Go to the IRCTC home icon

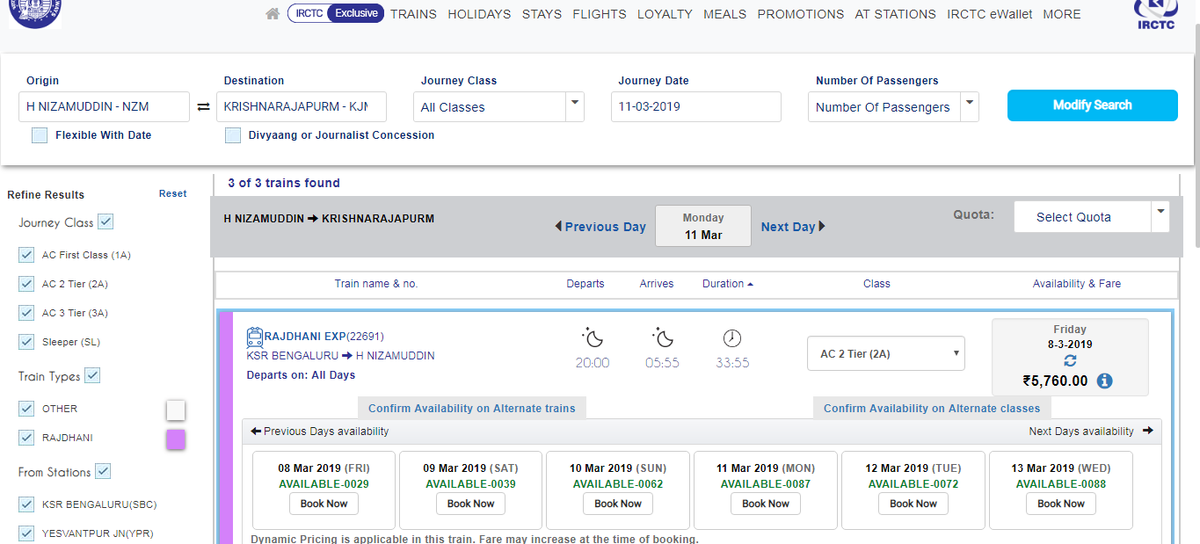point(272,14)
